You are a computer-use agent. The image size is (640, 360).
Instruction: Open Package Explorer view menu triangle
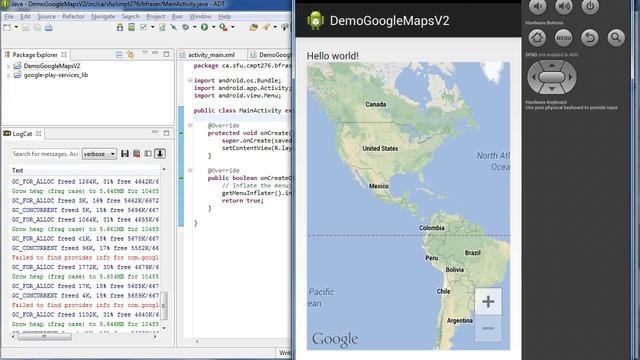tap(144, 53)
